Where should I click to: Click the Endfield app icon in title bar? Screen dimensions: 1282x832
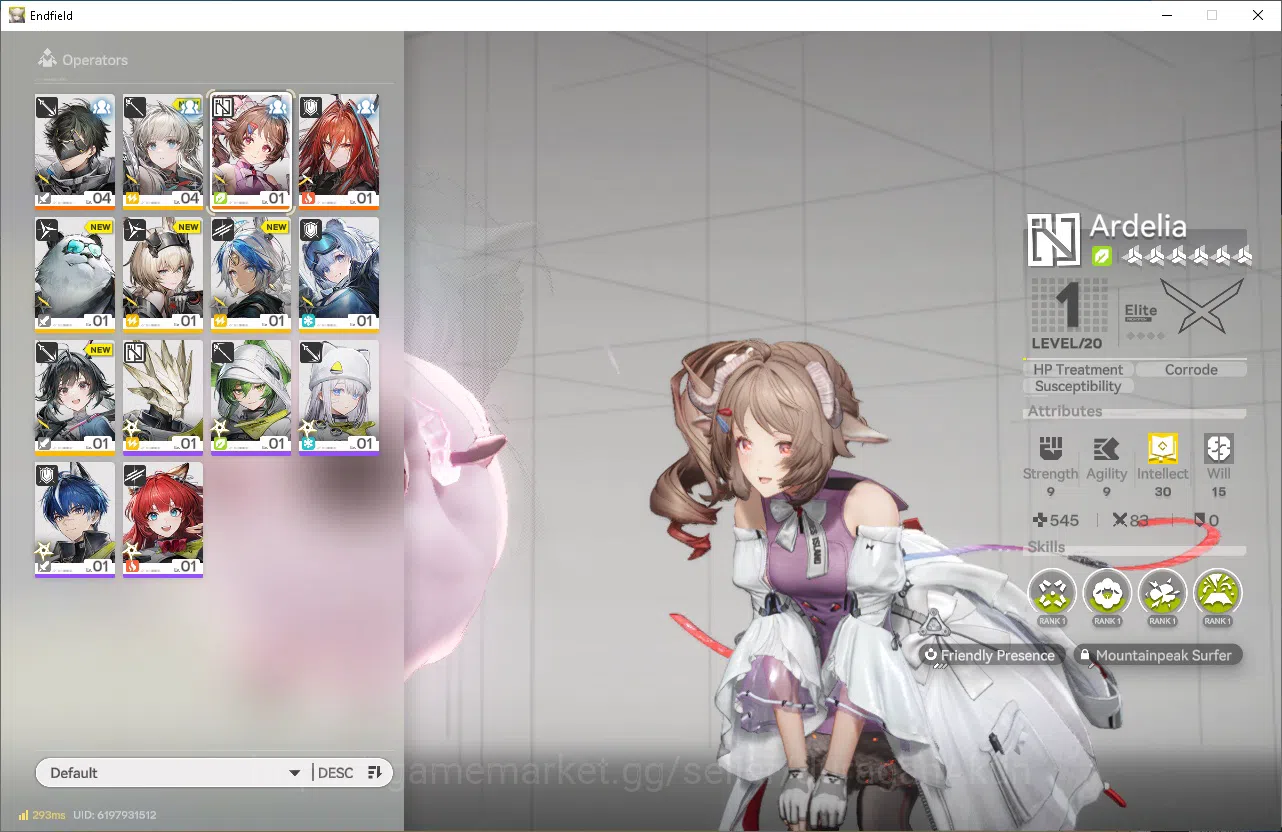coord(16,15)
